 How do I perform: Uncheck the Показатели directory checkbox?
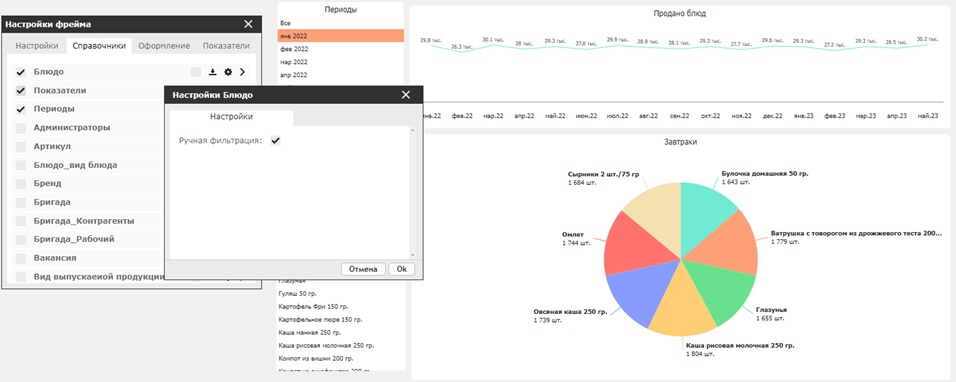[21, 91]
